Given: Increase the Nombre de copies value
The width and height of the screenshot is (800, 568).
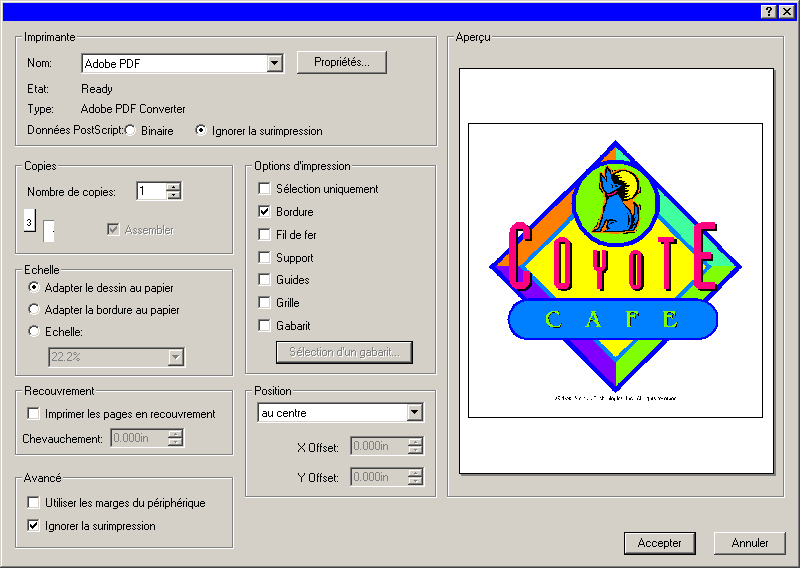Looking at the screenshot, I should (x=174, y=187).
